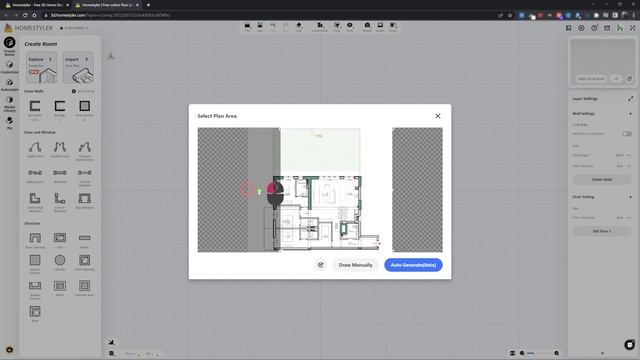The height and width of the screenshot is (360, 640).
Task: Switch to the first Homestyler browser tab
Action: [x=36, y=5]
